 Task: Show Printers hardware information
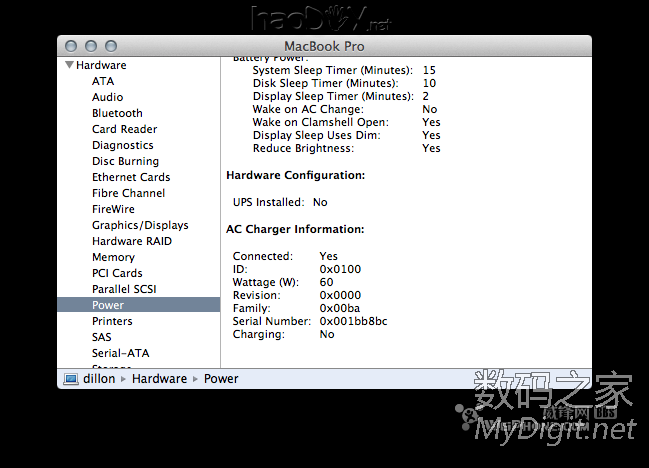112,321
